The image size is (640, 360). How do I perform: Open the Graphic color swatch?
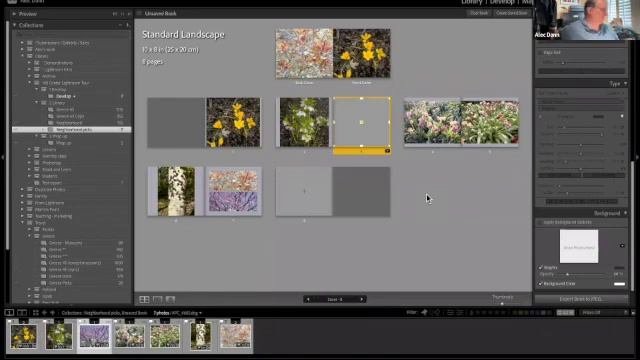coord(619,268)
